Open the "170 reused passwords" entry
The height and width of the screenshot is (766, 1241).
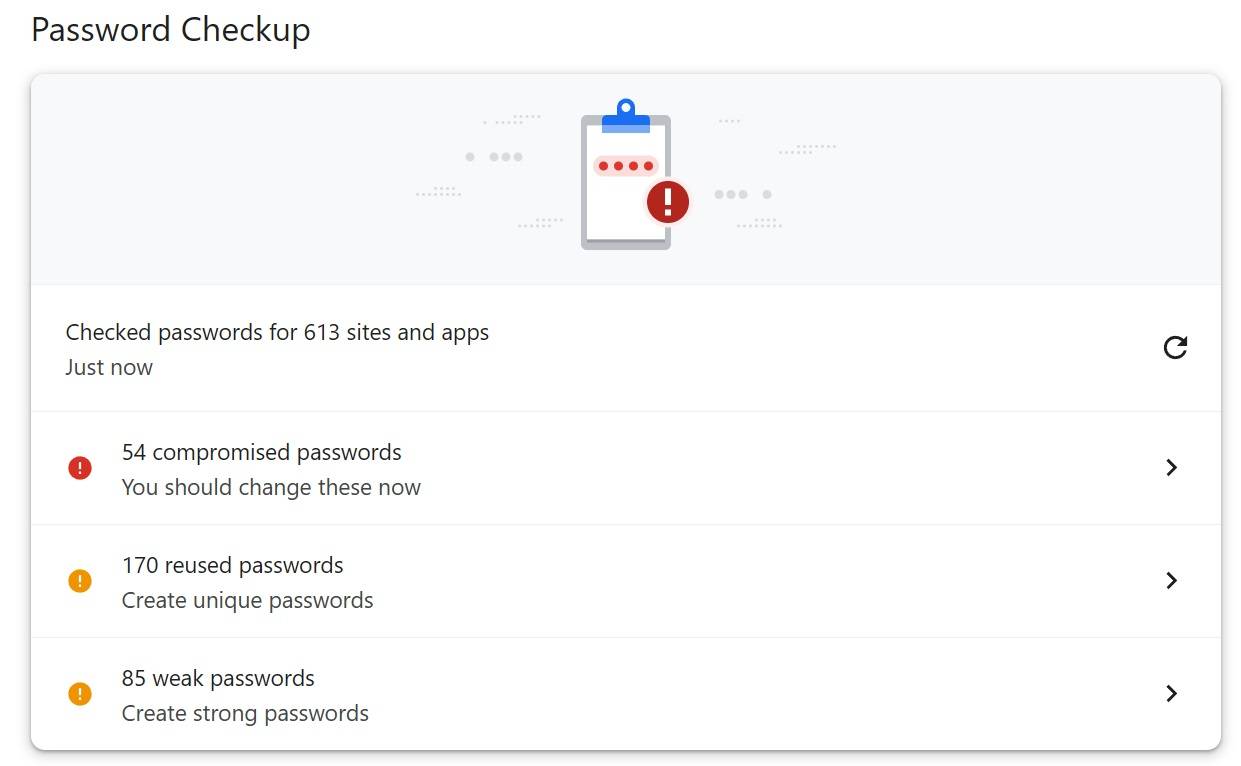pos(232,566)
